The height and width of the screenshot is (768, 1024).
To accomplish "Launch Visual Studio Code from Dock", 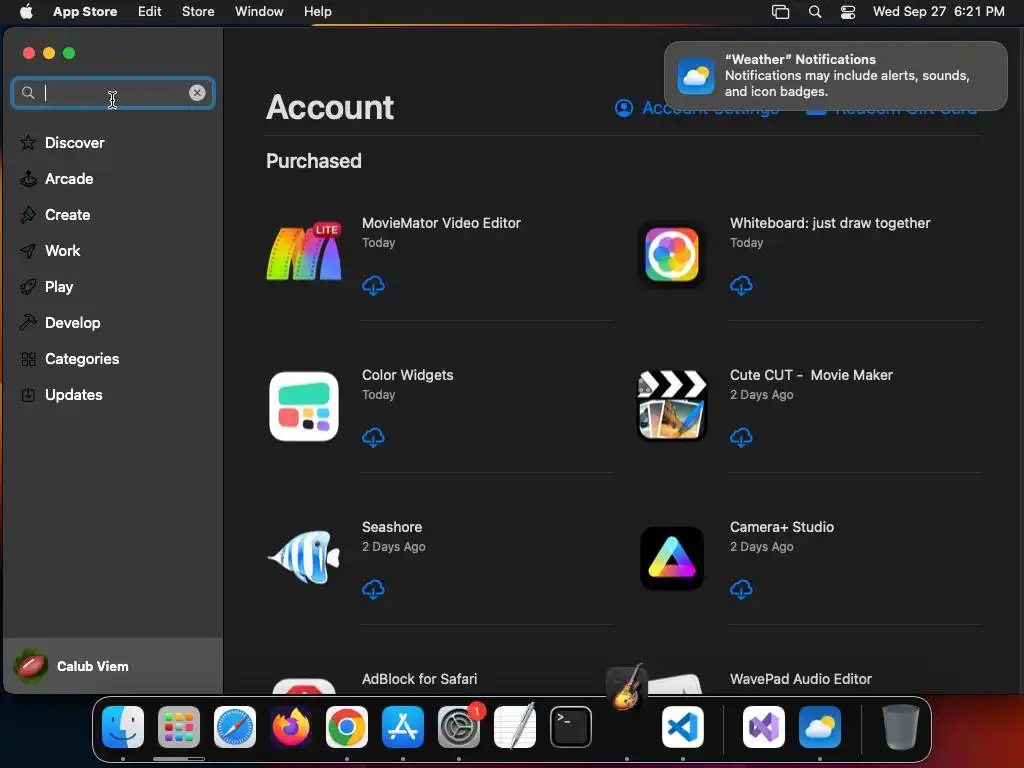I will pos(682,727).
